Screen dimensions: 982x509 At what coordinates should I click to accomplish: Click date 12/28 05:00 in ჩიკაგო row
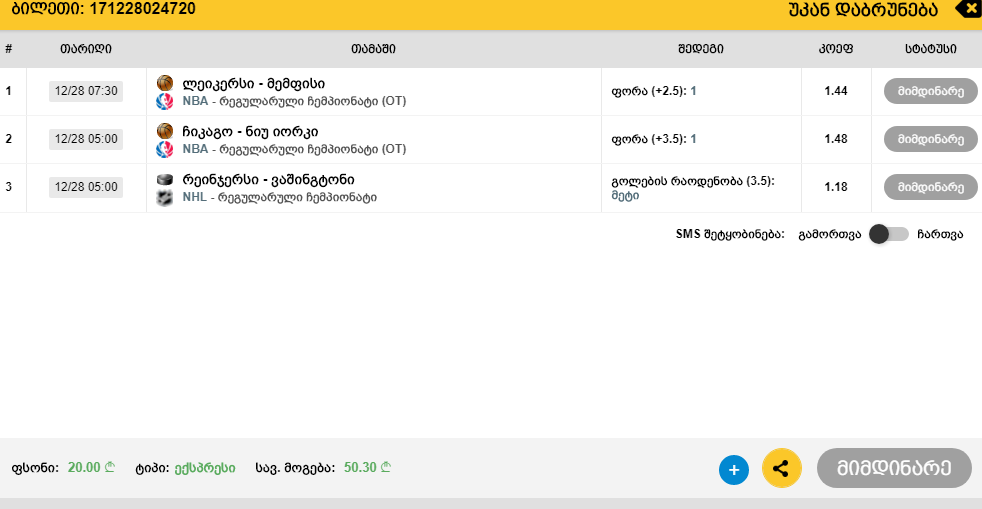click(x=86, y=139)
